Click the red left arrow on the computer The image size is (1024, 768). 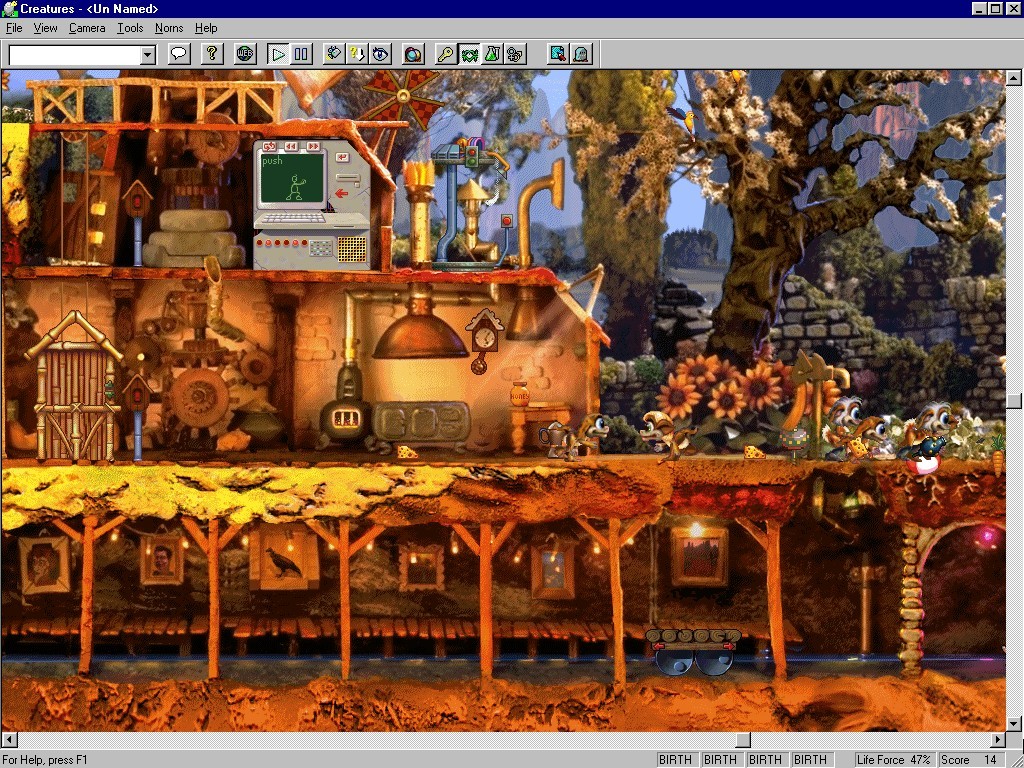(341, 193)
